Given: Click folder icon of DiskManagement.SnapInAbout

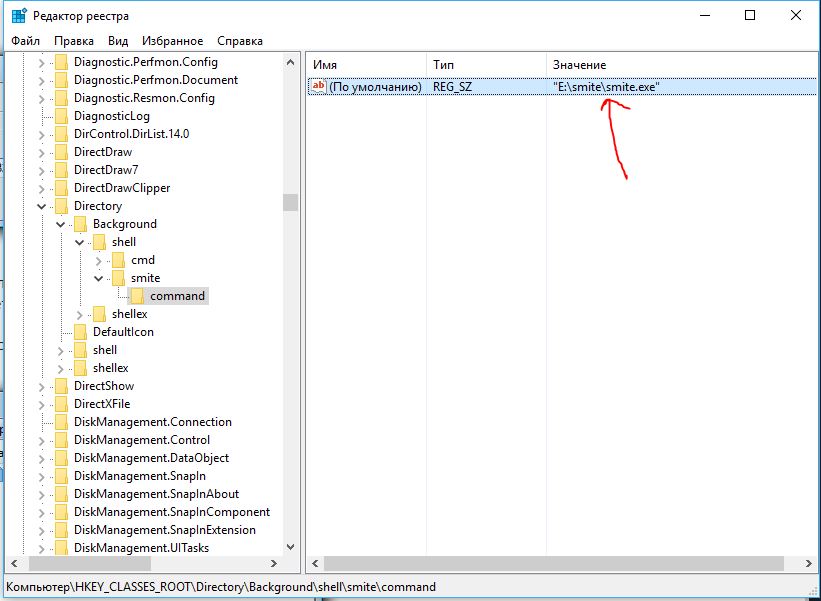Looking at the screenshot, I should pyautogui.click(x=62, y=494).
